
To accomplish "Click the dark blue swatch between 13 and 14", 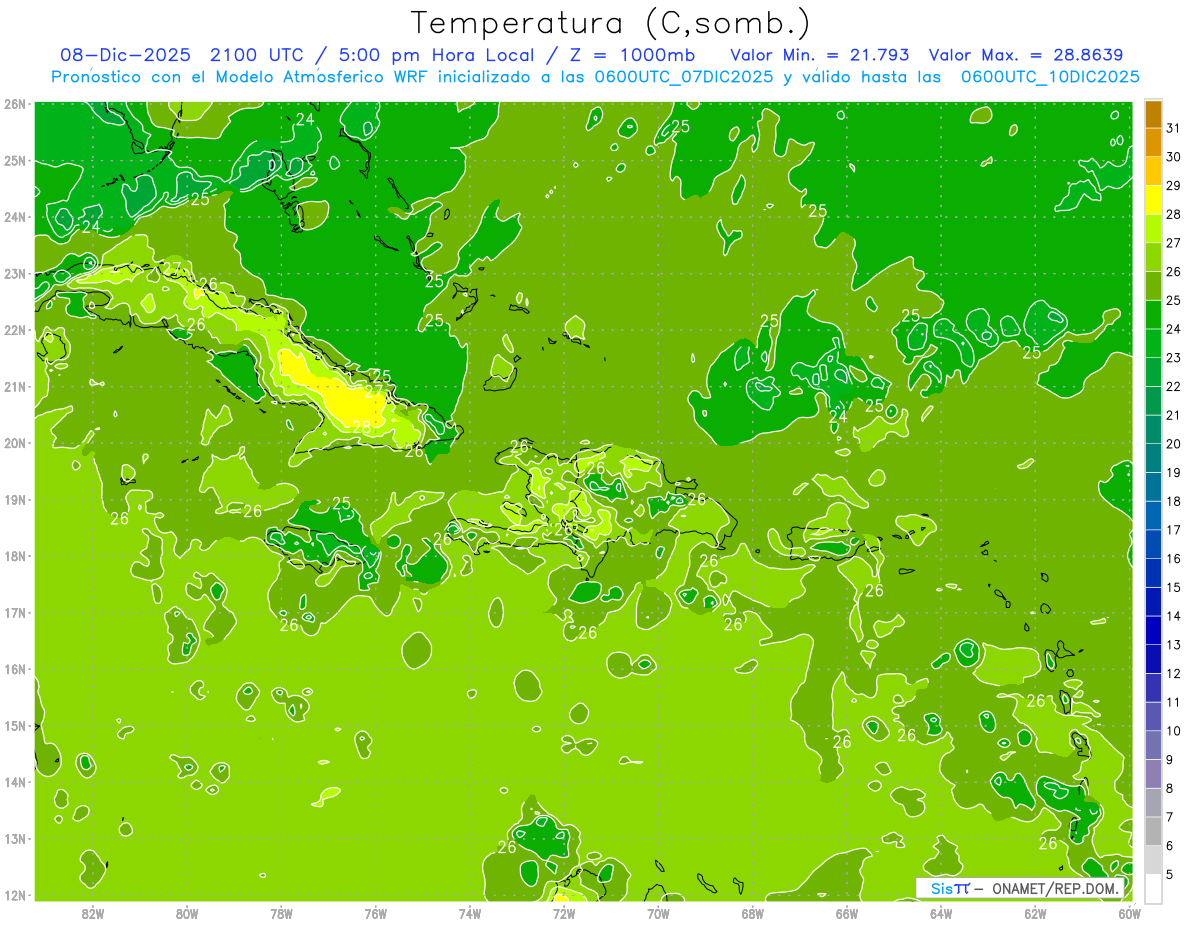I will (1153, 630).
